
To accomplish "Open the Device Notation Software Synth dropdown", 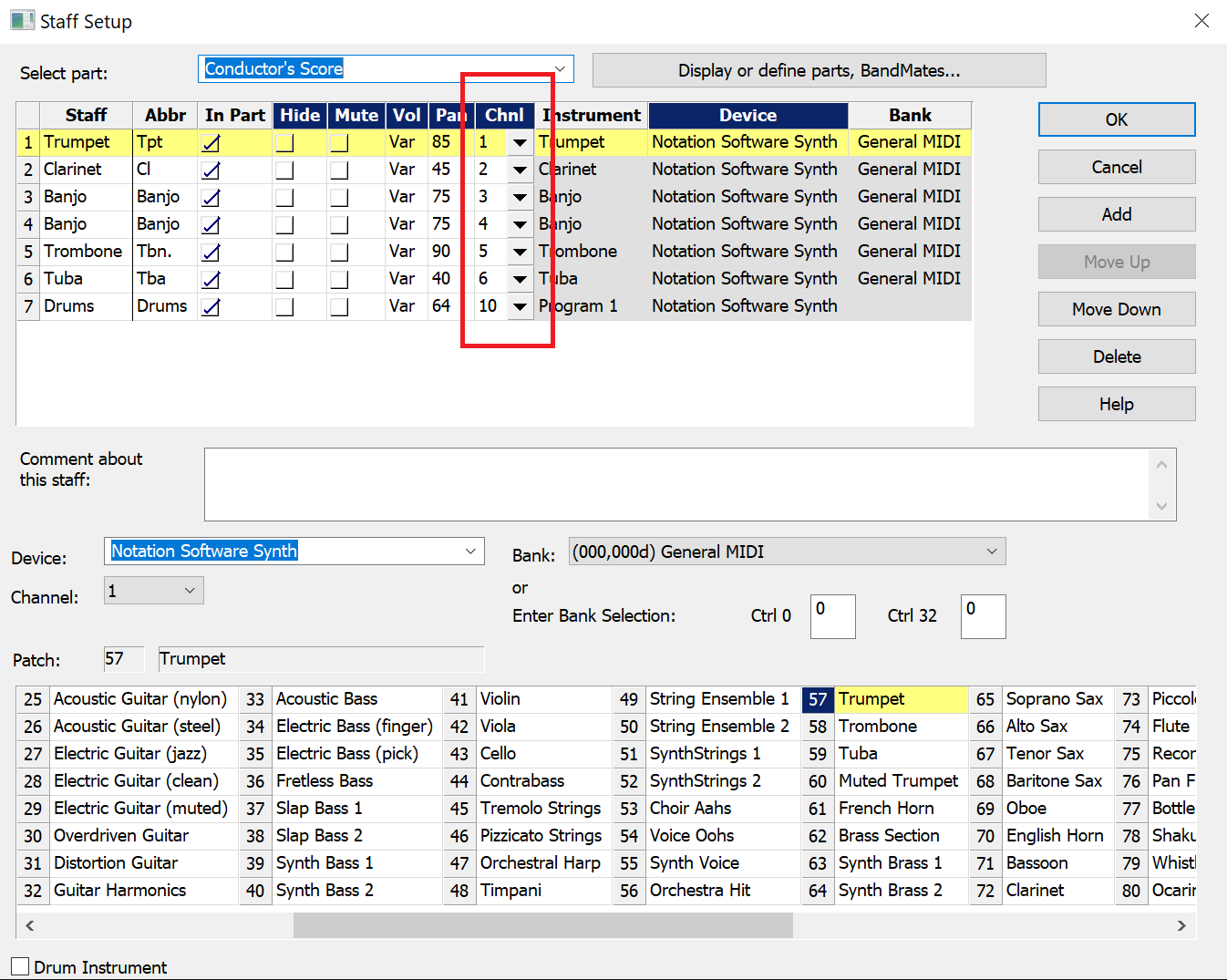I will 470,552.
